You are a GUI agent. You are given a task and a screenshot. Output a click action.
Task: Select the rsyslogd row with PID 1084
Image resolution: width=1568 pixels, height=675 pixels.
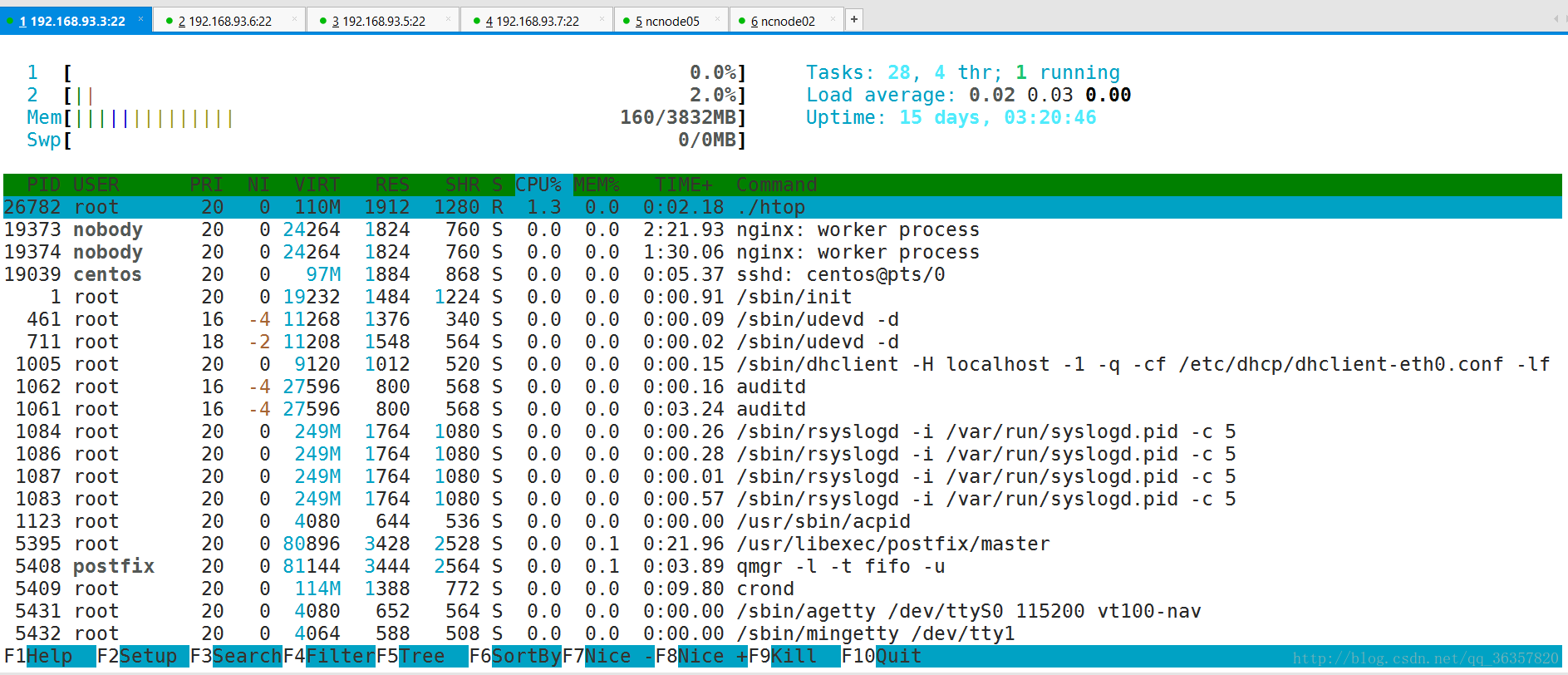click(x=783, y=431)
